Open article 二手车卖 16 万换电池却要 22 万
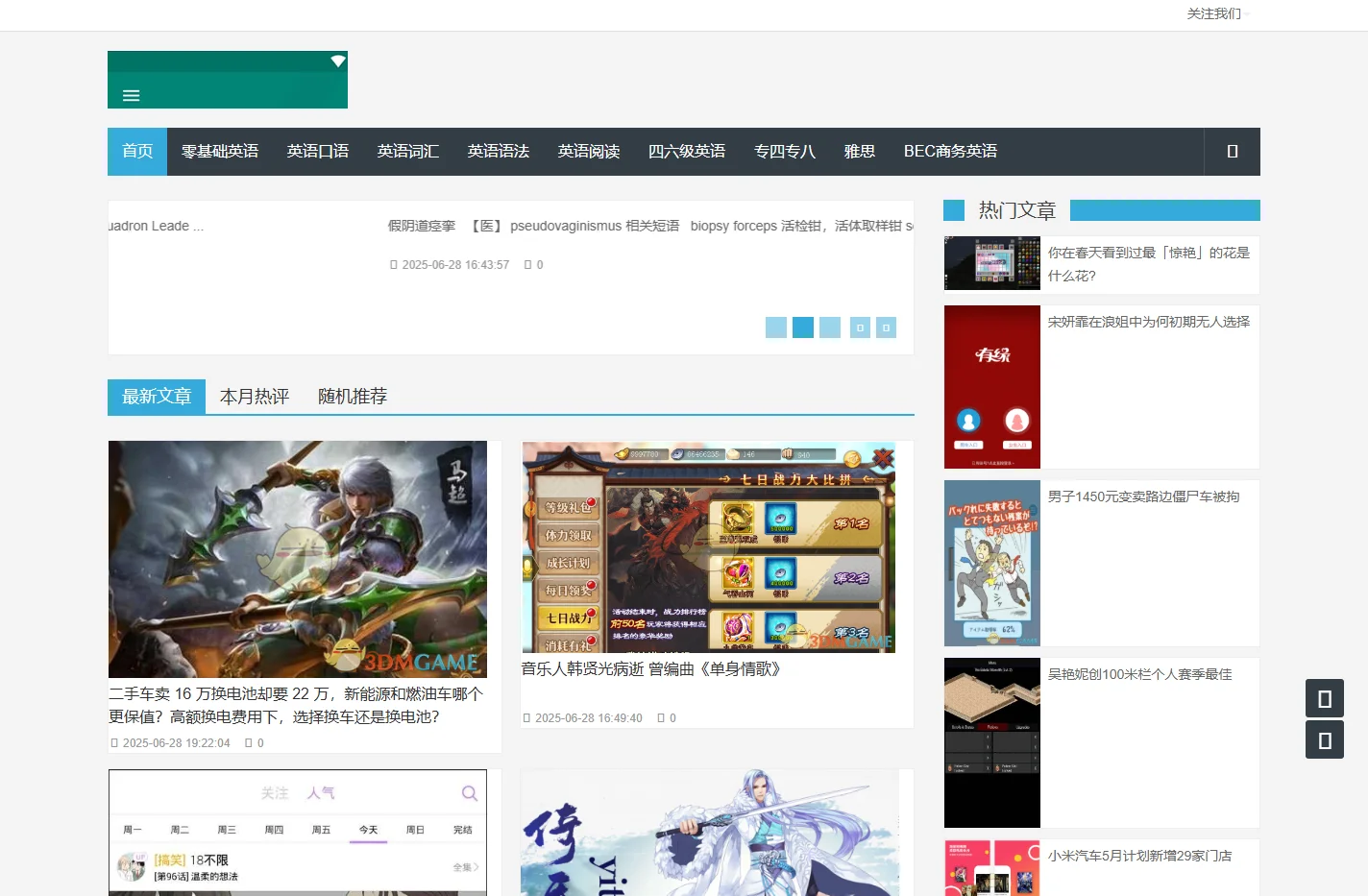1368x896 pixels. point(296,705)
